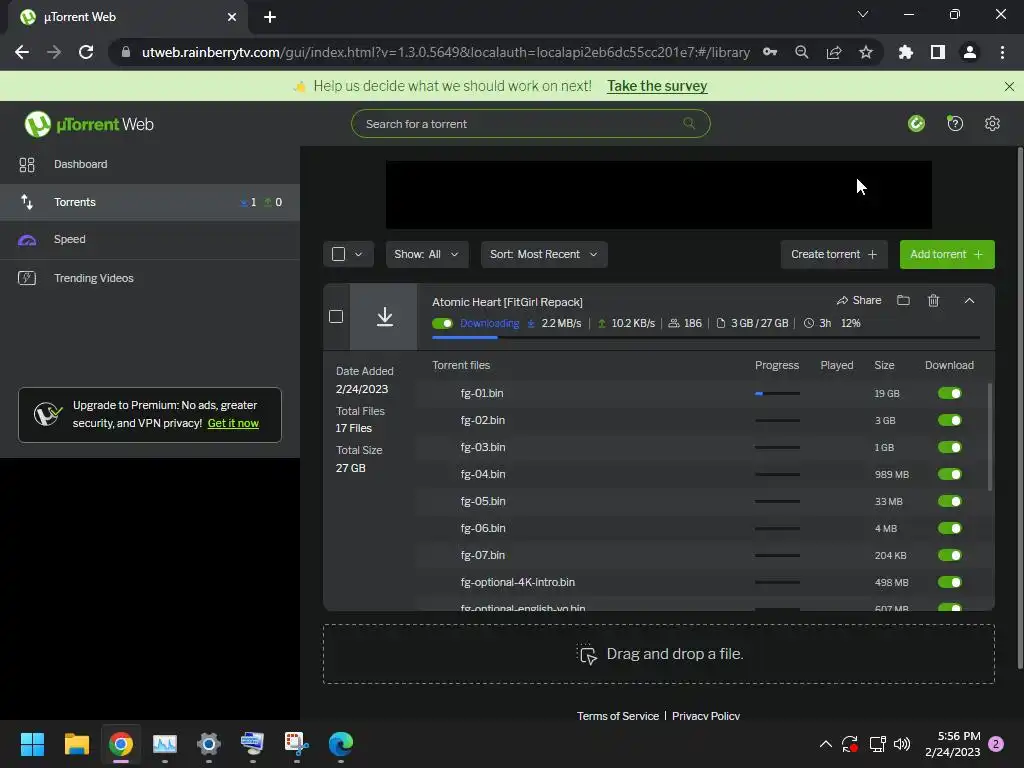Click the Add torrent button
Viewport: 1024px width, 768px height.
coord(947,254)
